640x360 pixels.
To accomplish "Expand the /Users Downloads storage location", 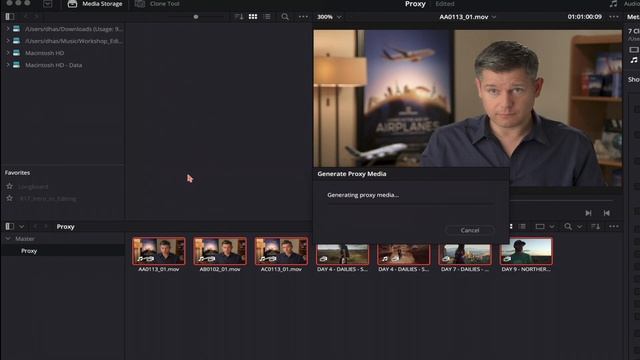I will tap(7, 29).
